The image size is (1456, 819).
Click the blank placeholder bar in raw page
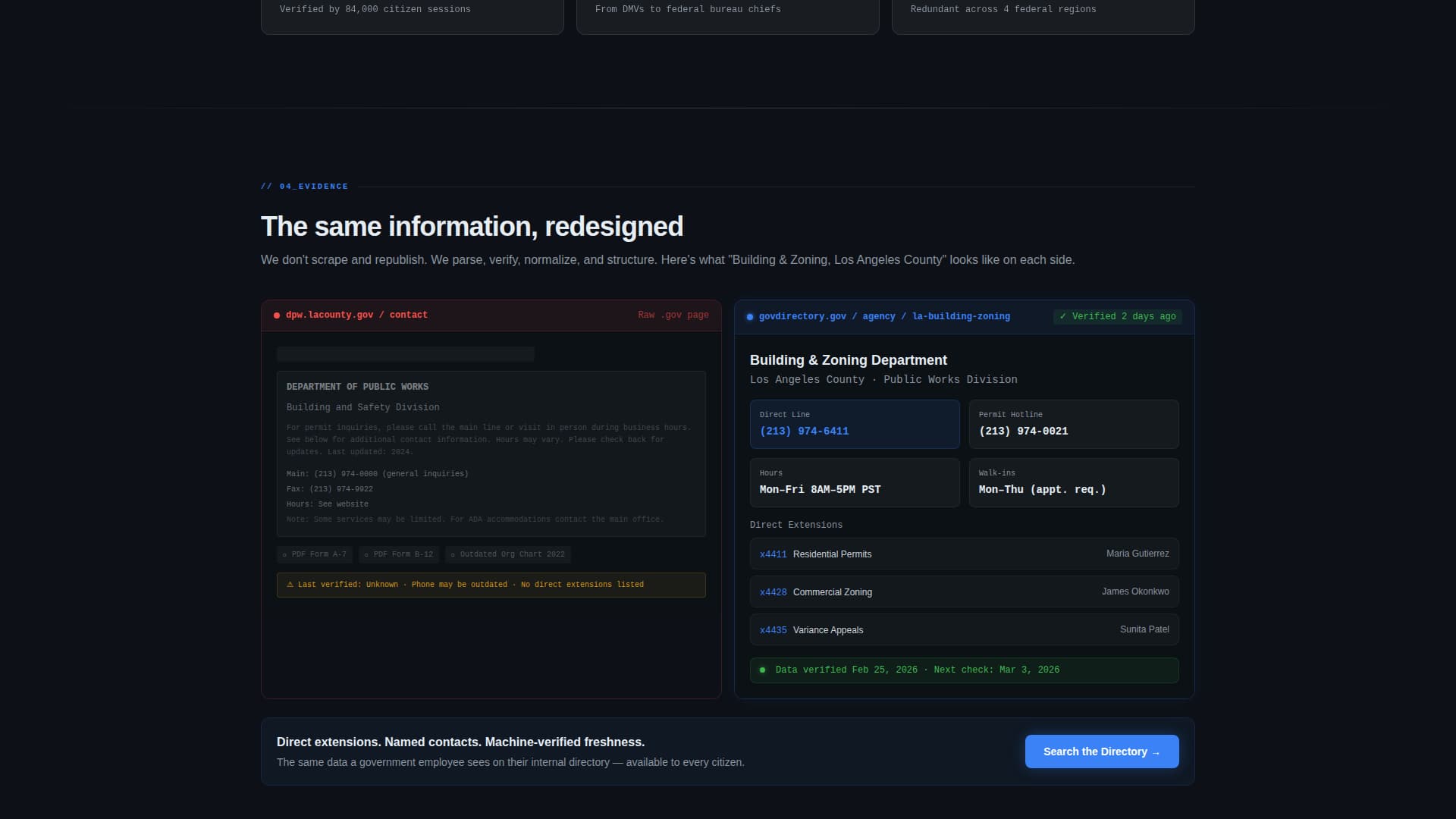[x=406, y=354]
